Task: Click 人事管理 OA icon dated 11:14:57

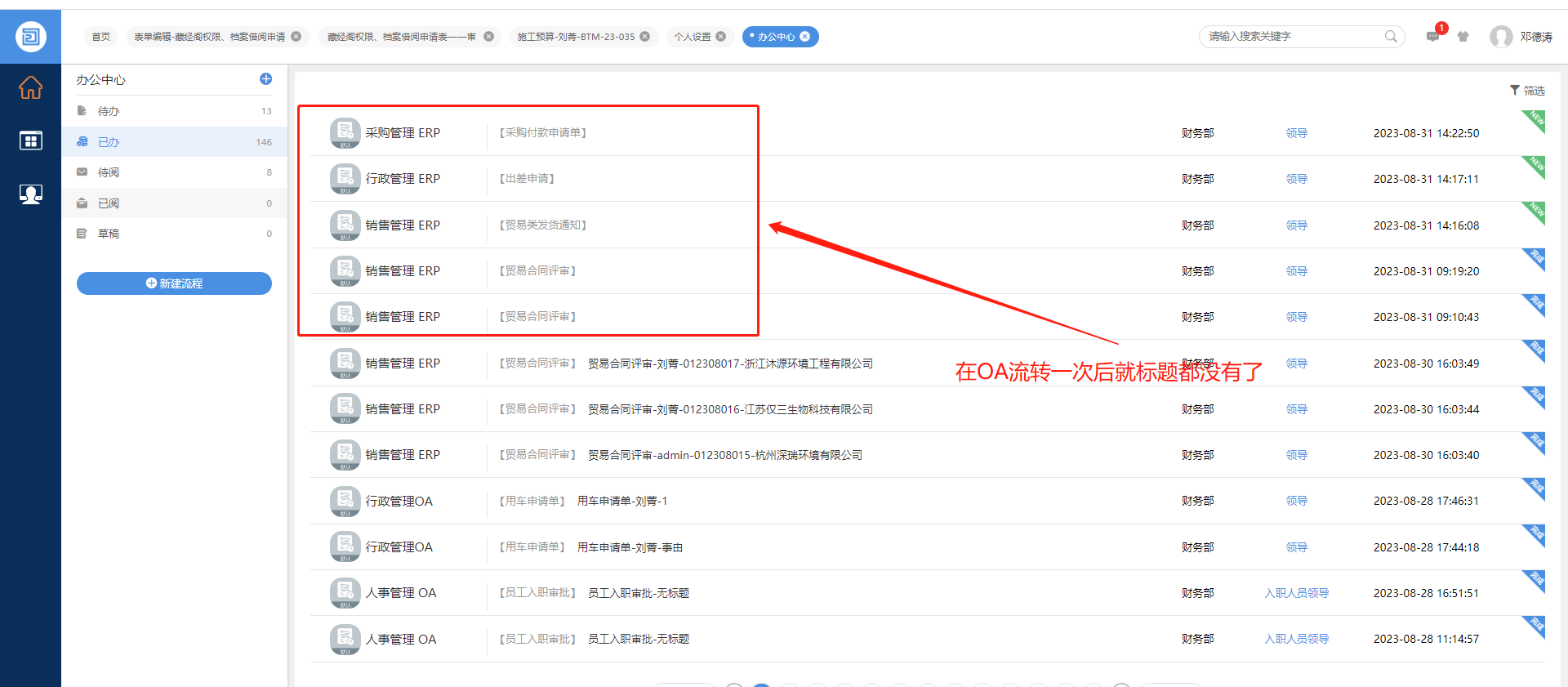Action: (345, 640)
